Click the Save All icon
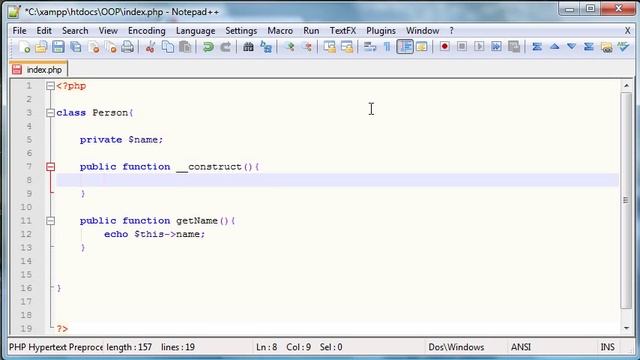 pos(76,47)
